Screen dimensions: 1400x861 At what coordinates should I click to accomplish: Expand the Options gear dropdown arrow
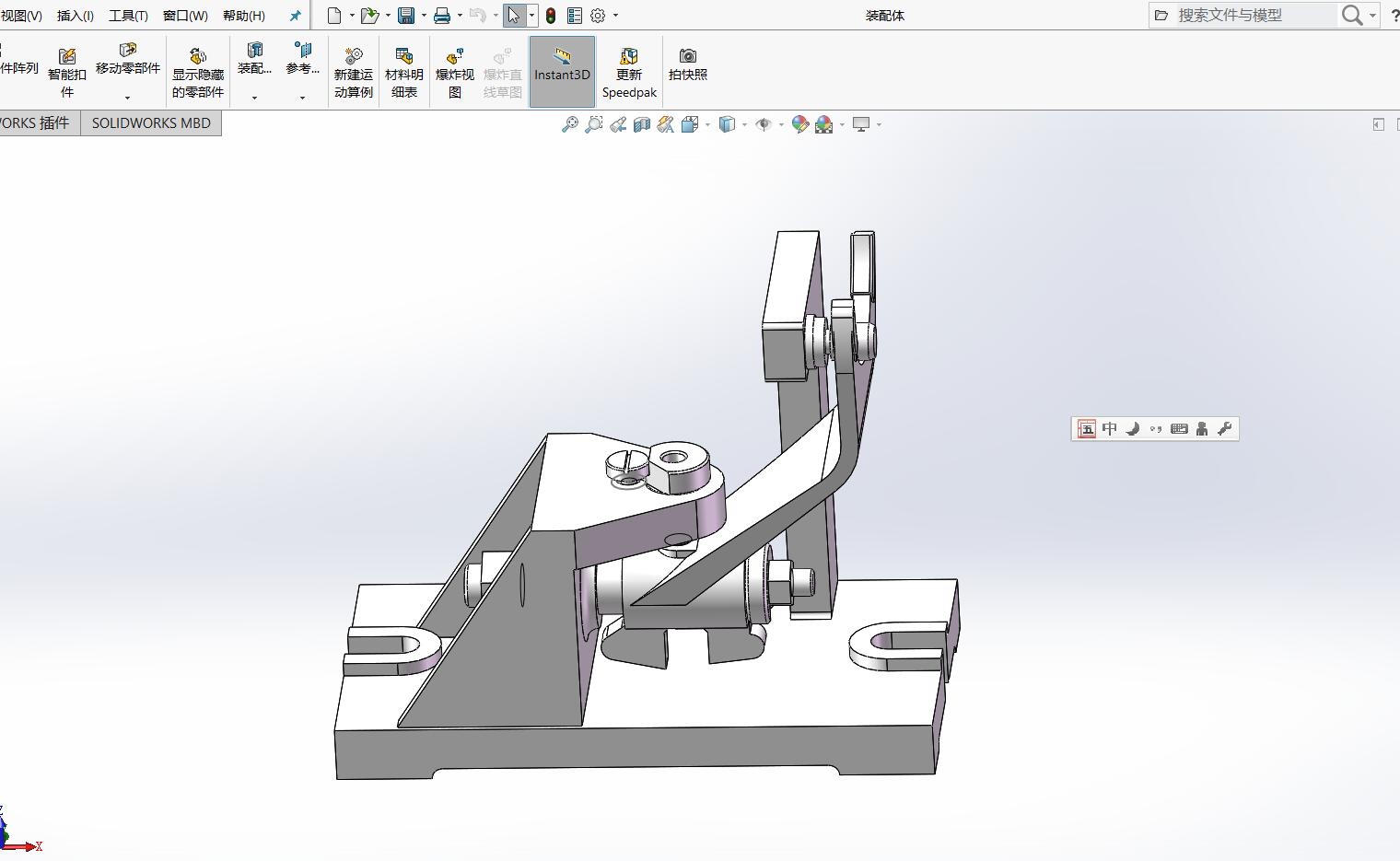pyautogui.click(x=615, y=16)
